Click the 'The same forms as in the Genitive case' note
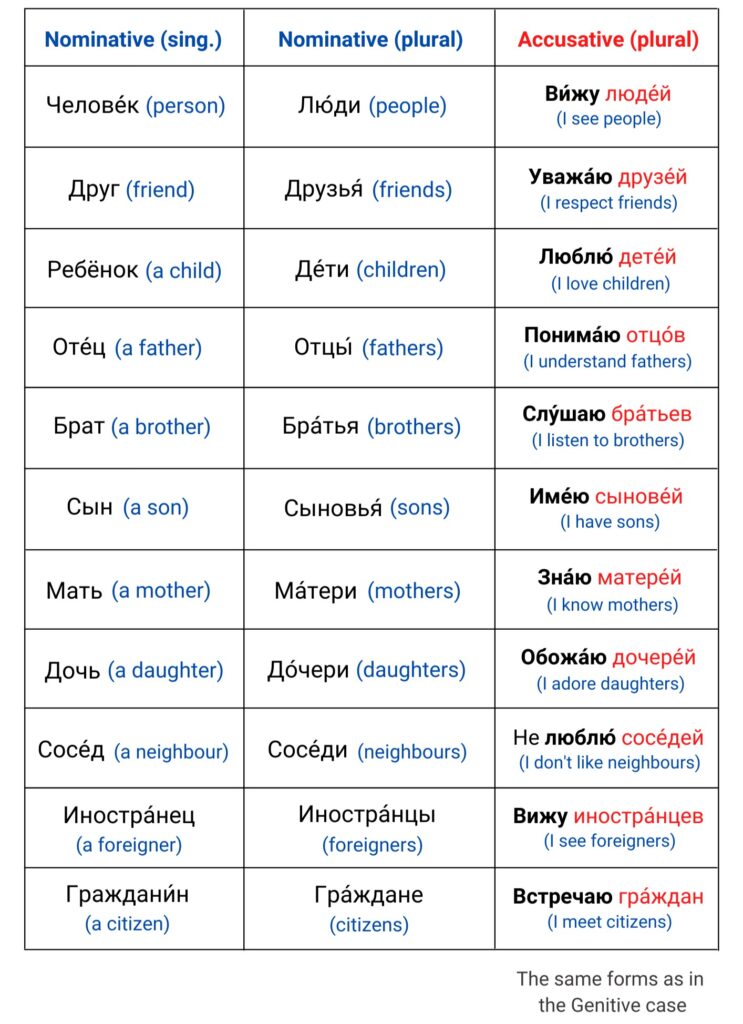The image size is (743, 1024). [x=602, y=991]
